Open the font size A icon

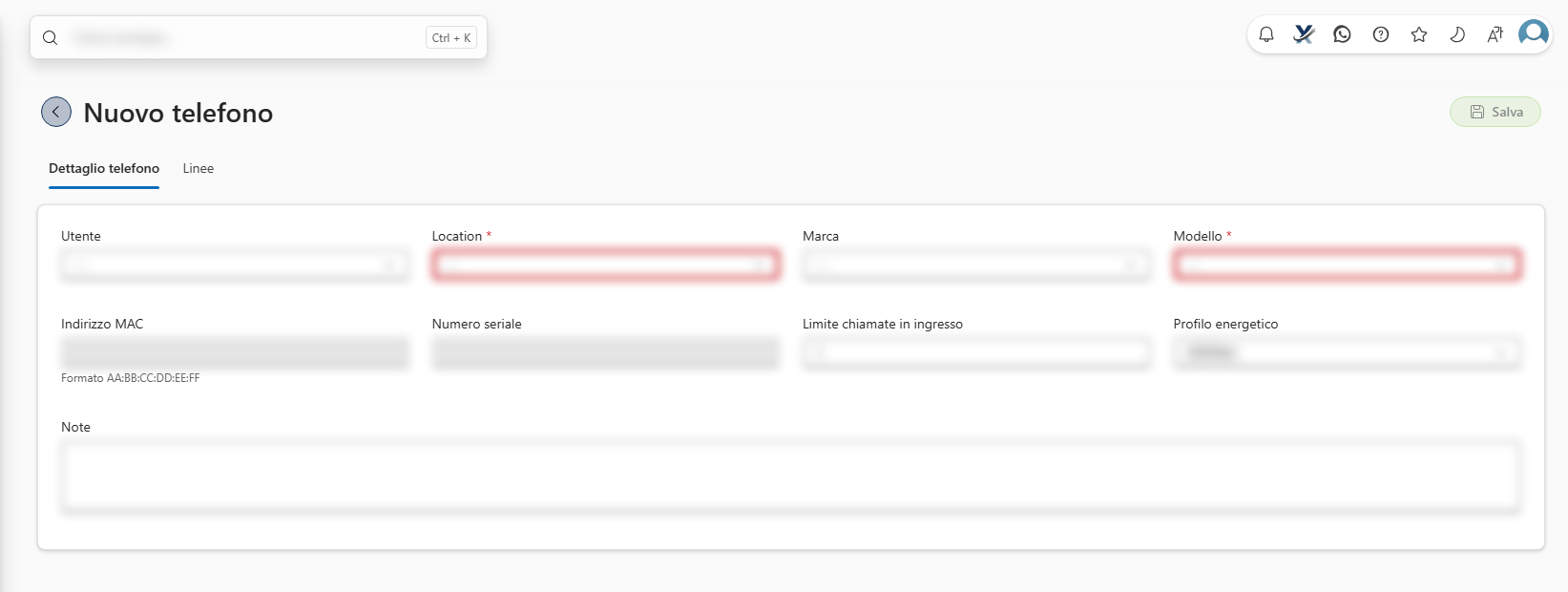pos(1495,35)
